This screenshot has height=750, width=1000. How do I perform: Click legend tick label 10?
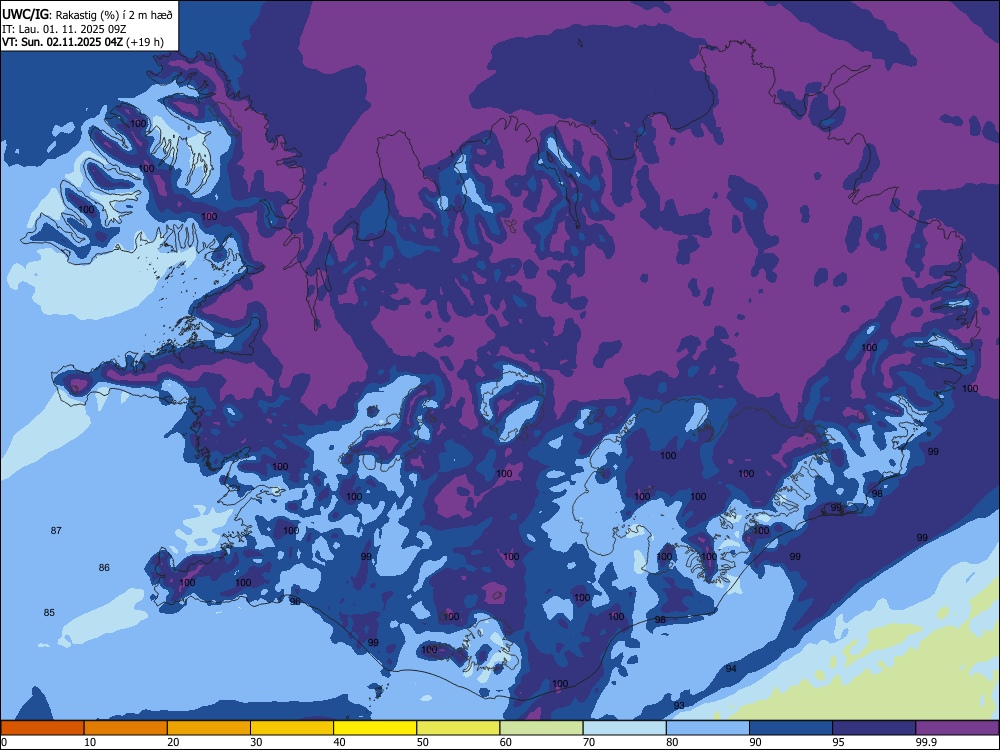[91, 742]
